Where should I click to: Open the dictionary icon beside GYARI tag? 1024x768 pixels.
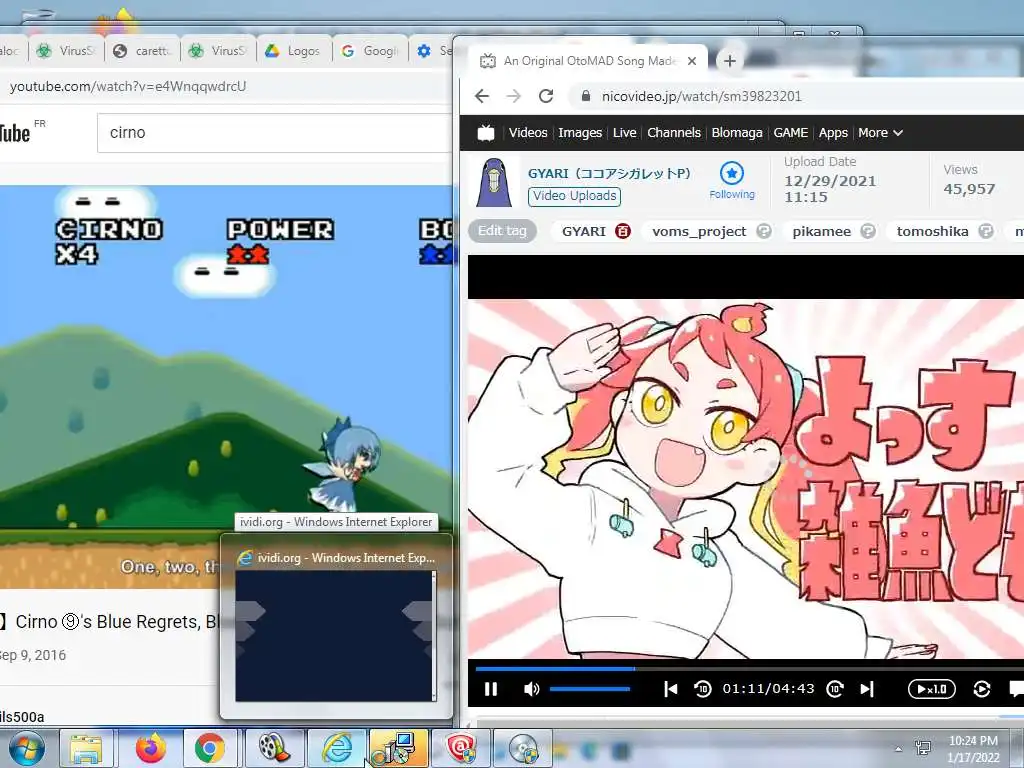click(623, 231)
